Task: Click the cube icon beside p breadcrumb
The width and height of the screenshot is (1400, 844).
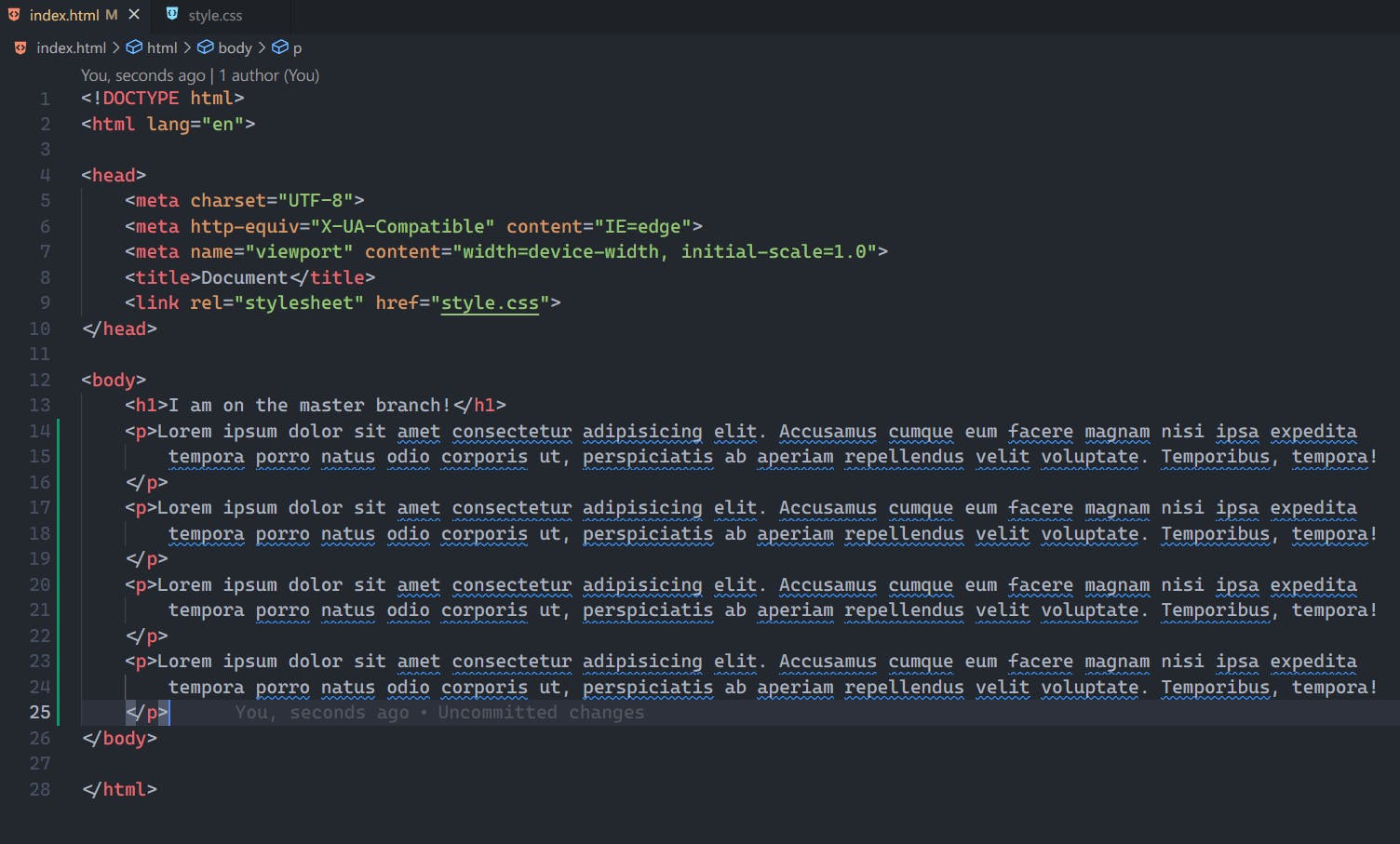Action: click(279, 47)
